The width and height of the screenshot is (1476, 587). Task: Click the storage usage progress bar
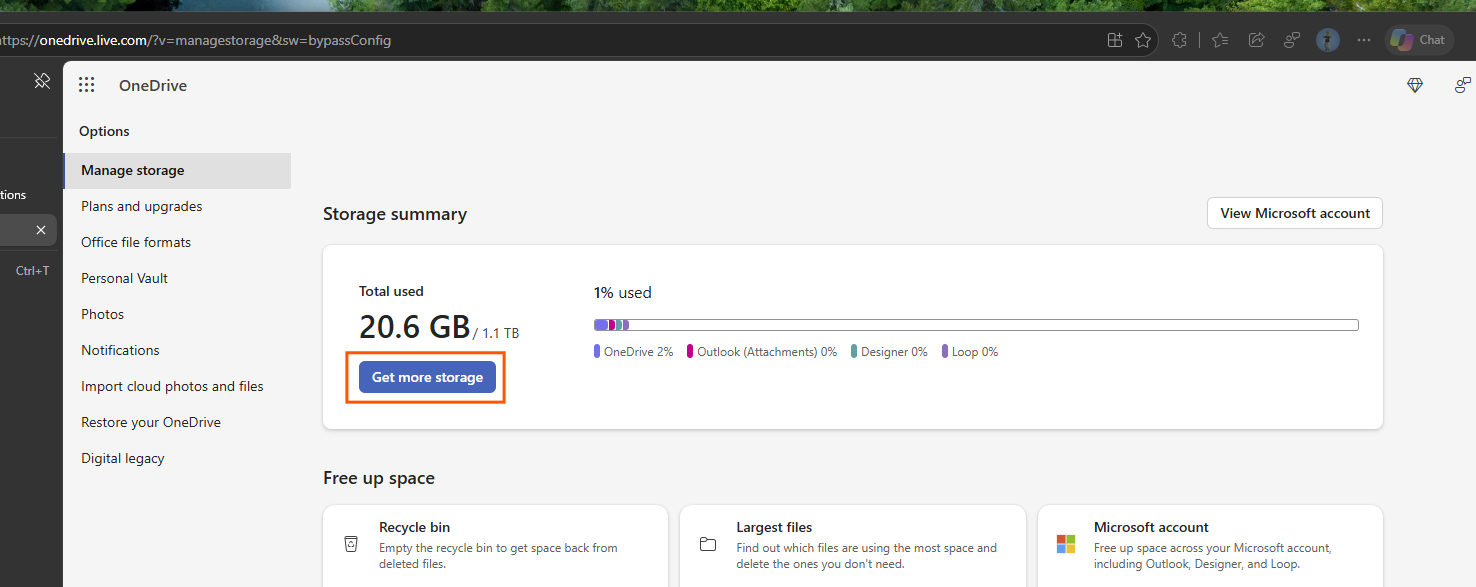[x=976, y=325]
